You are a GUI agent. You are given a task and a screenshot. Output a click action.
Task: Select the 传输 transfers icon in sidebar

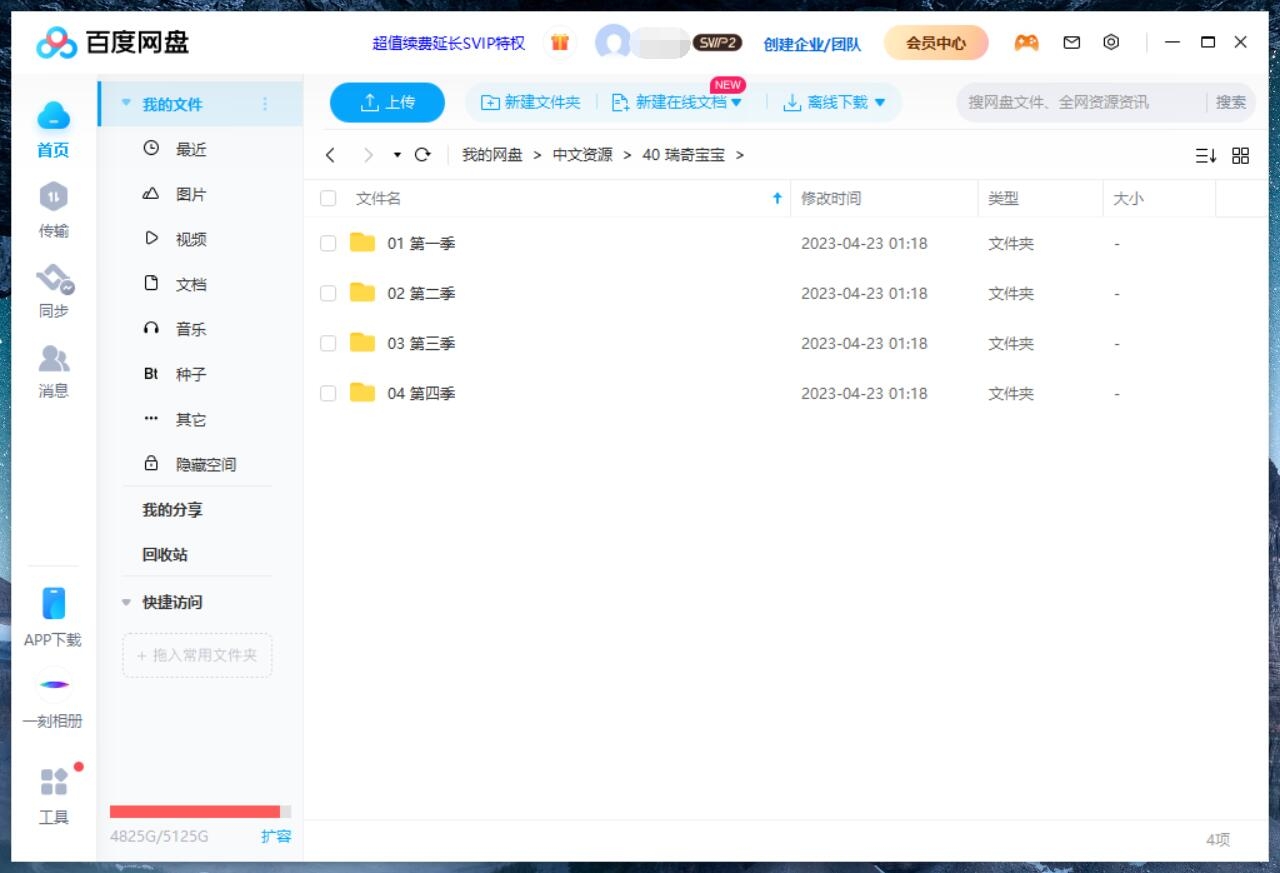click(x=54, y=210)
